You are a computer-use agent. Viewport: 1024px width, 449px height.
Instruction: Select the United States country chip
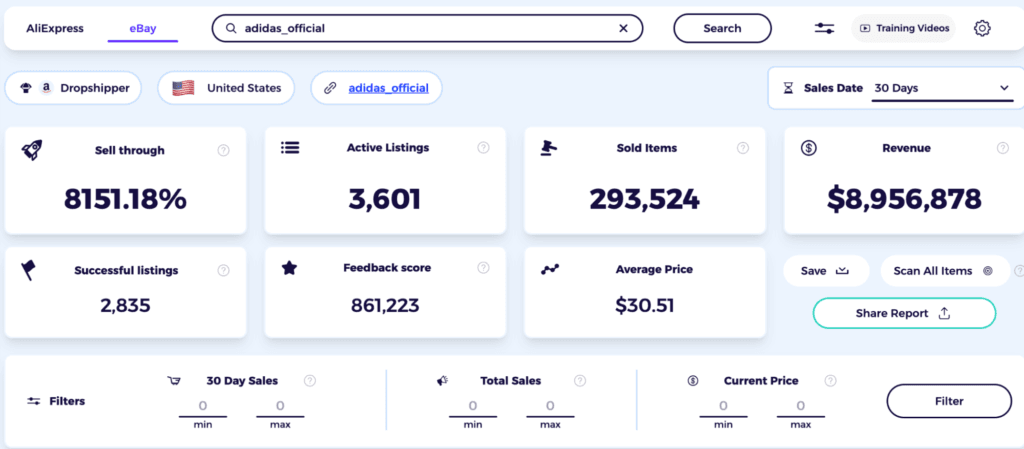pos(226,88)
